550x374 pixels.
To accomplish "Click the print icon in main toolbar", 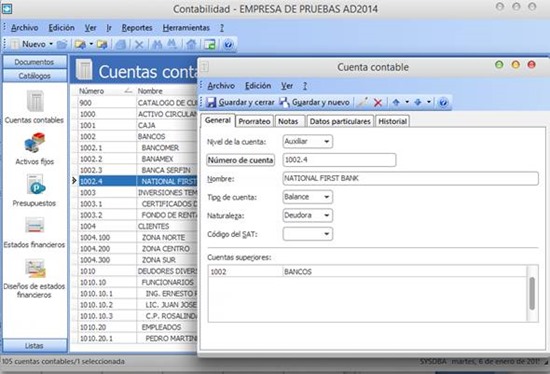I will tap(121, 45).
